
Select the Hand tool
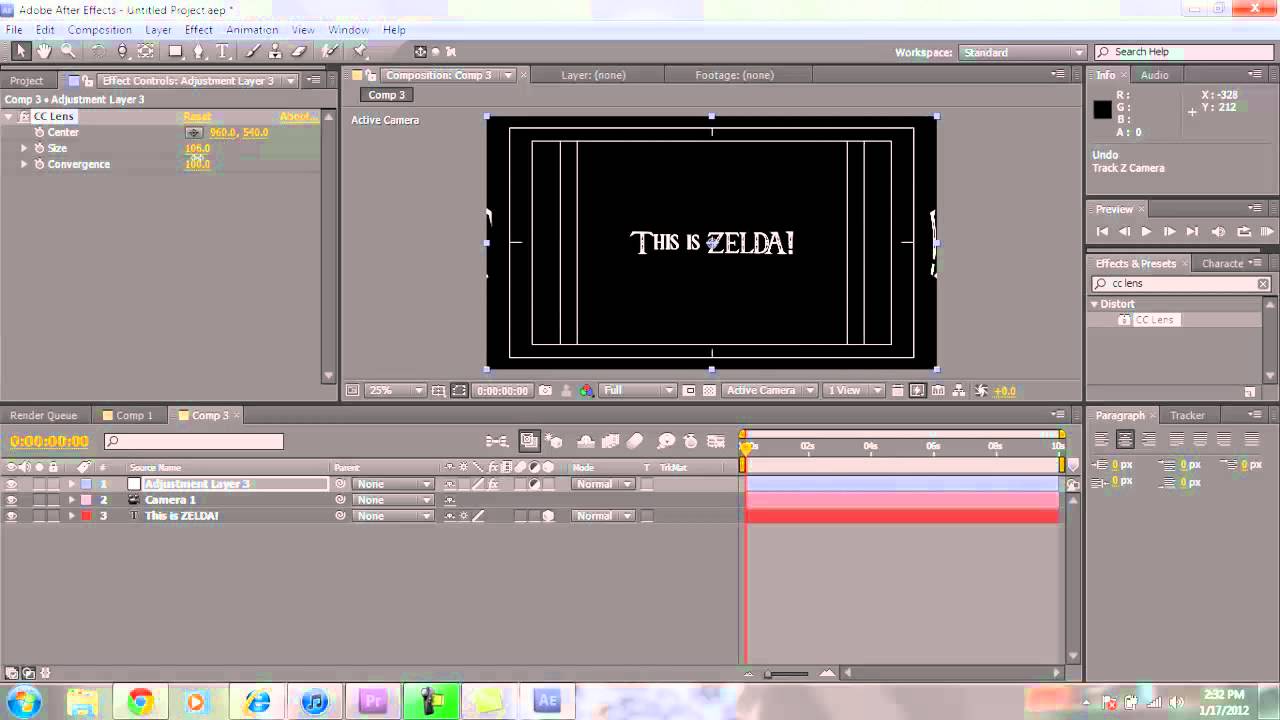[x=44, y=51]
